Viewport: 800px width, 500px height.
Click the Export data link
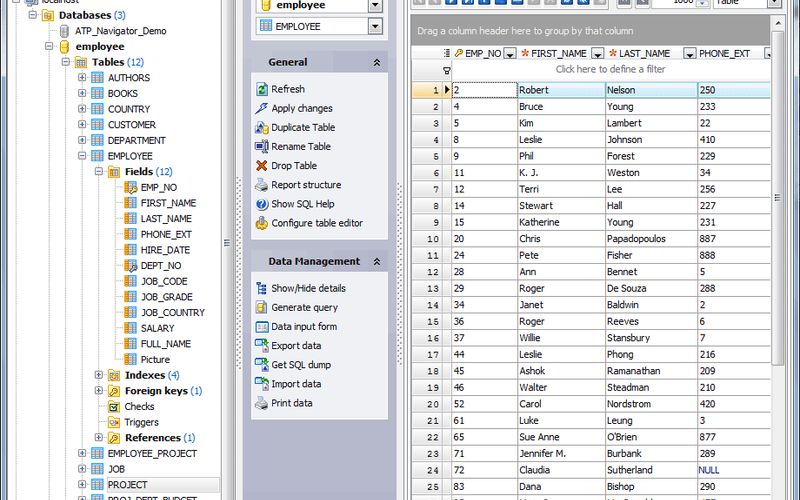point(296,346)
